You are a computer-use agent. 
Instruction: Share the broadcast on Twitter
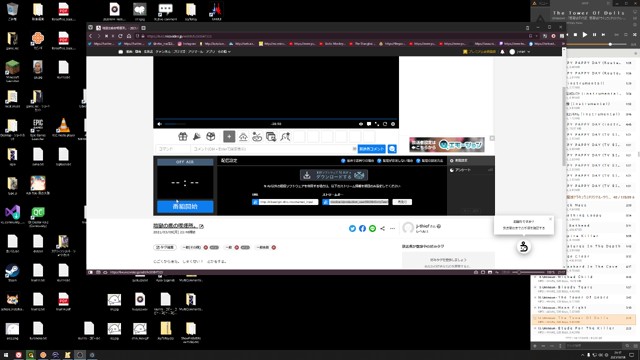[352, 229]
